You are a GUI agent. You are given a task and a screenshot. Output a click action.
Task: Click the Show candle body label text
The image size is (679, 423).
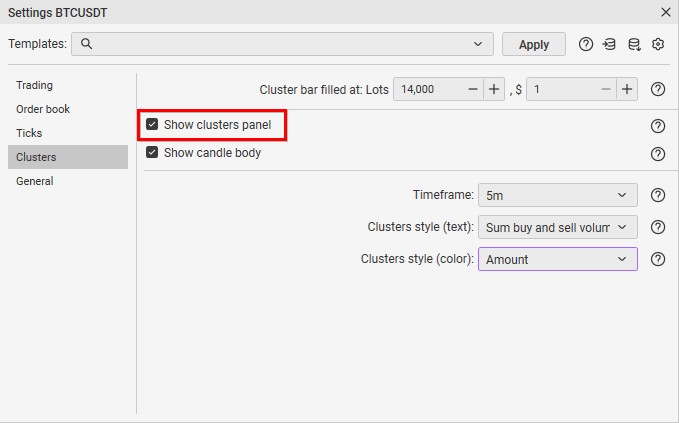point(212,153)
